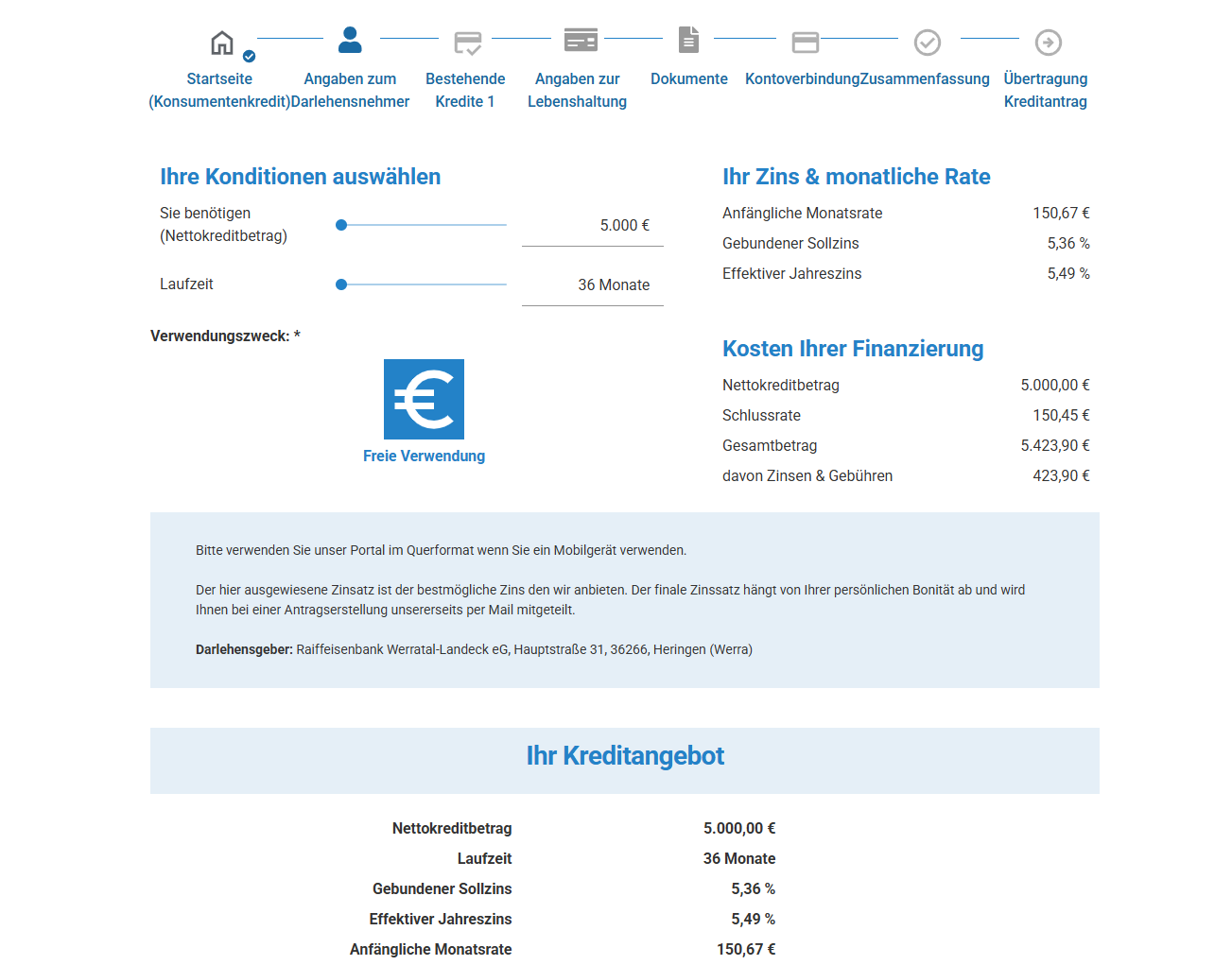Select the Zusammenfassung checkmark circle icon
The width and height of the screenshot is (1232, 965).
pyautogui.click(x=927, y=43)
